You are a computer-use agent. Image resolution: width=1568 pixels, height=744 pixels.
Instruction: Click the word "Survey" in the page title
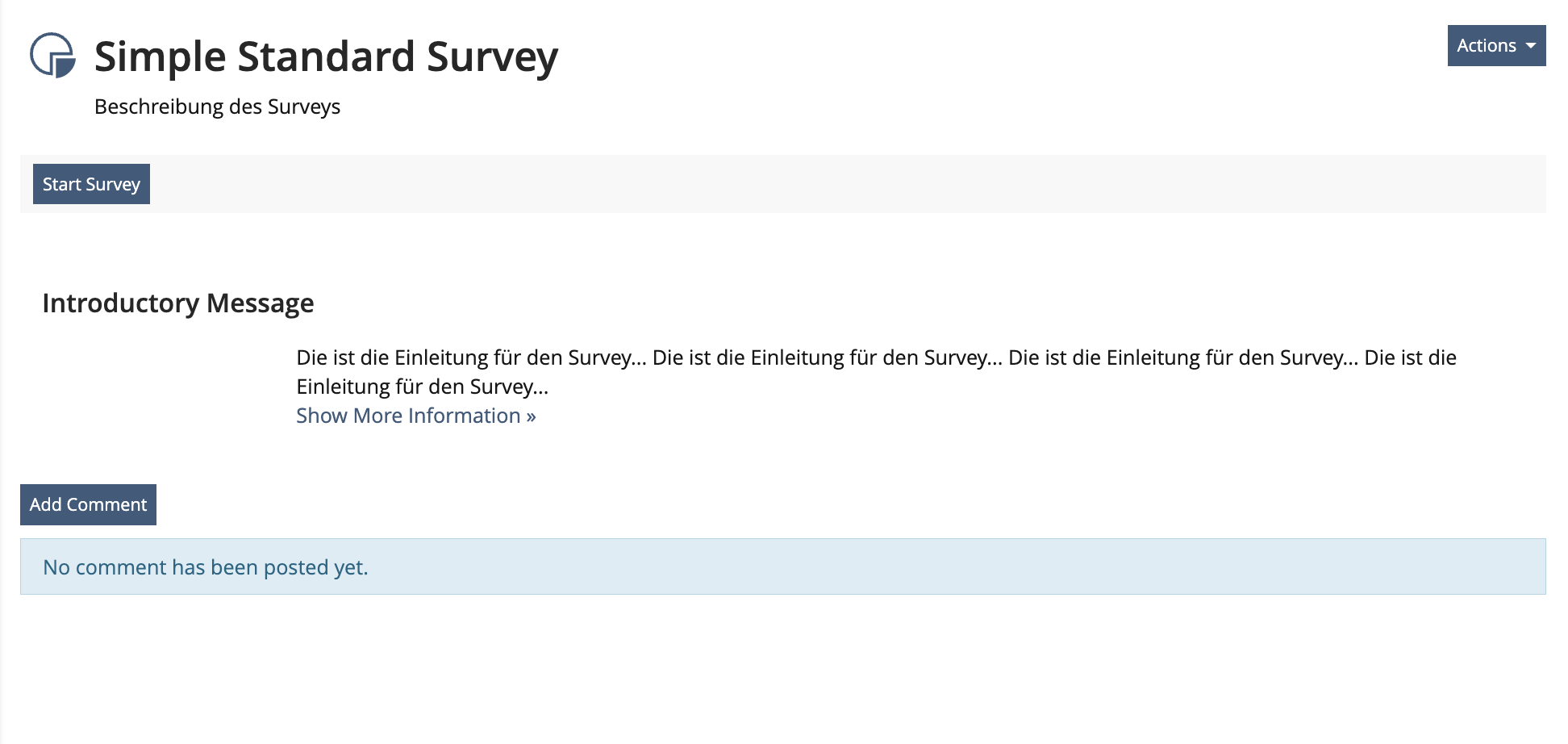click(492, 57)
